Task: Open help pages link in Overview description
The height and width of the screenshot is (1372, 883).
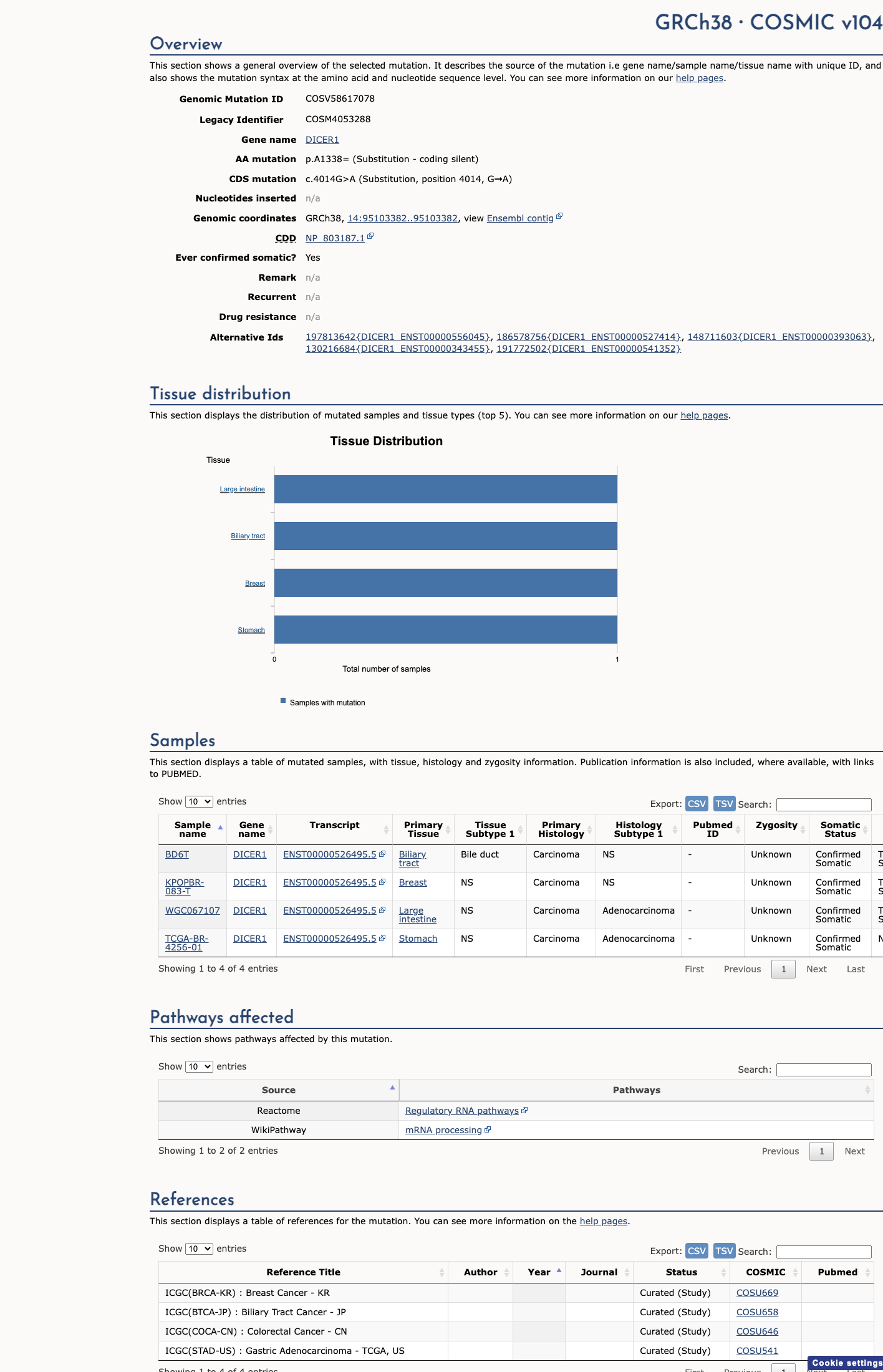Action: click(x=700, y=78)
